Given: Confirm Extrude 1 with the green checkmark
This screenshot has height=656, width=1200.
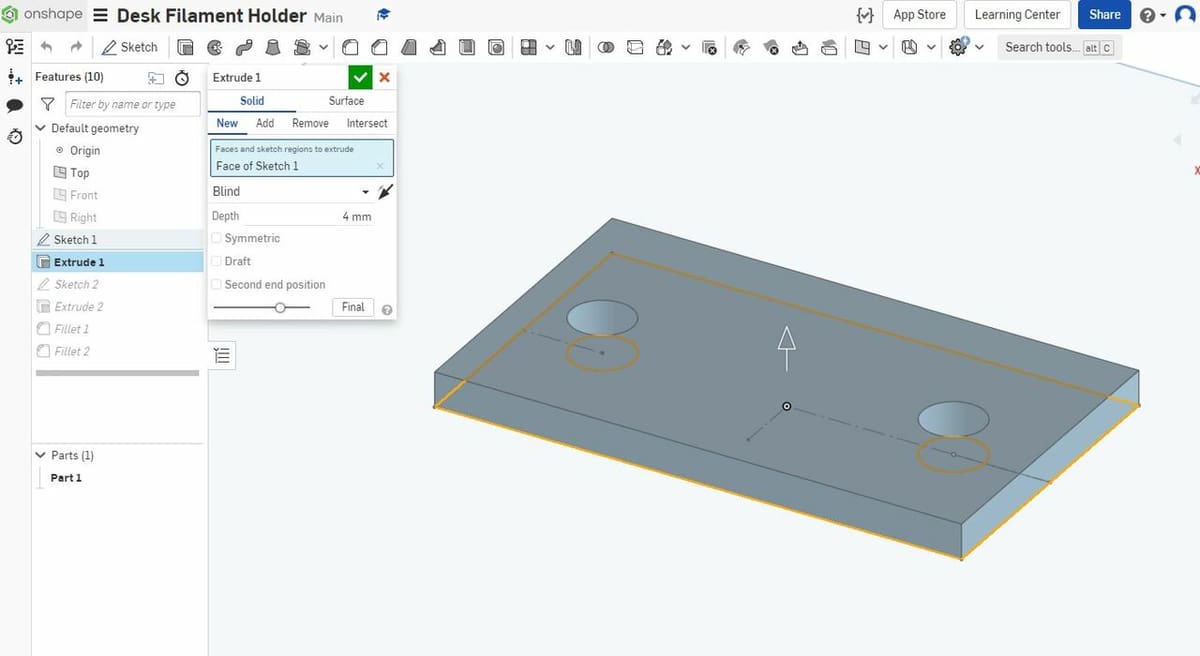Looking at the screenshot, I should (x=360, y=77).
